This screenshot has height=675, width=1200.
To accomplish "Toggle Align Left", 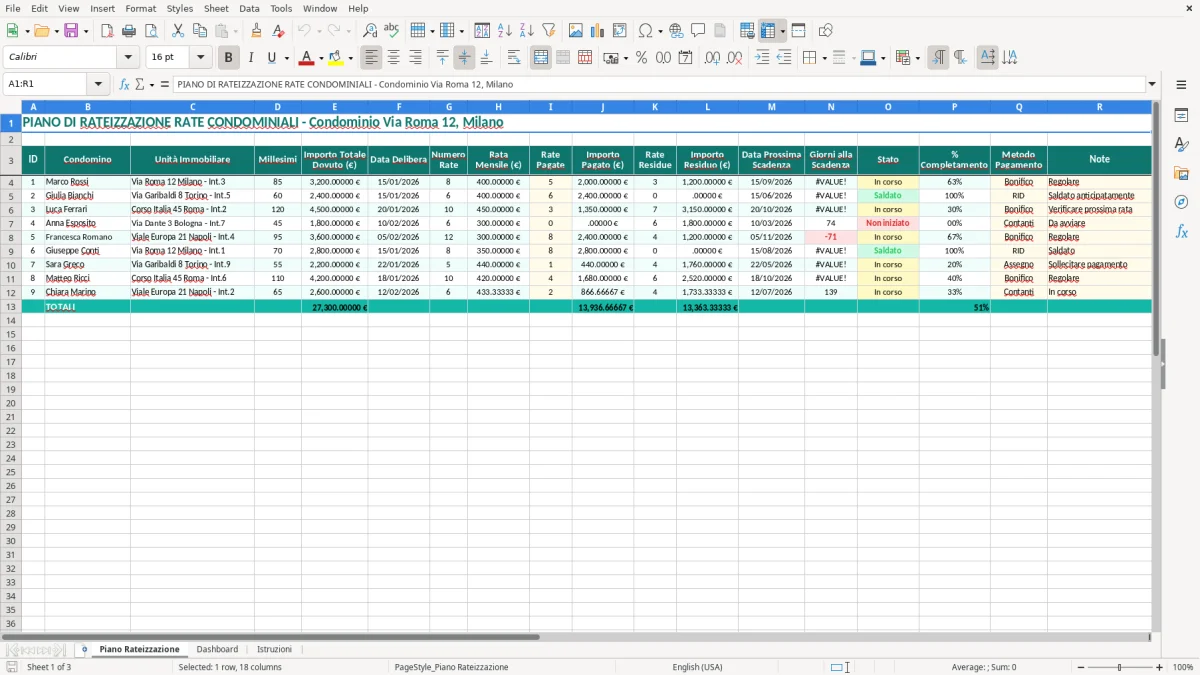I will [371, 58].
